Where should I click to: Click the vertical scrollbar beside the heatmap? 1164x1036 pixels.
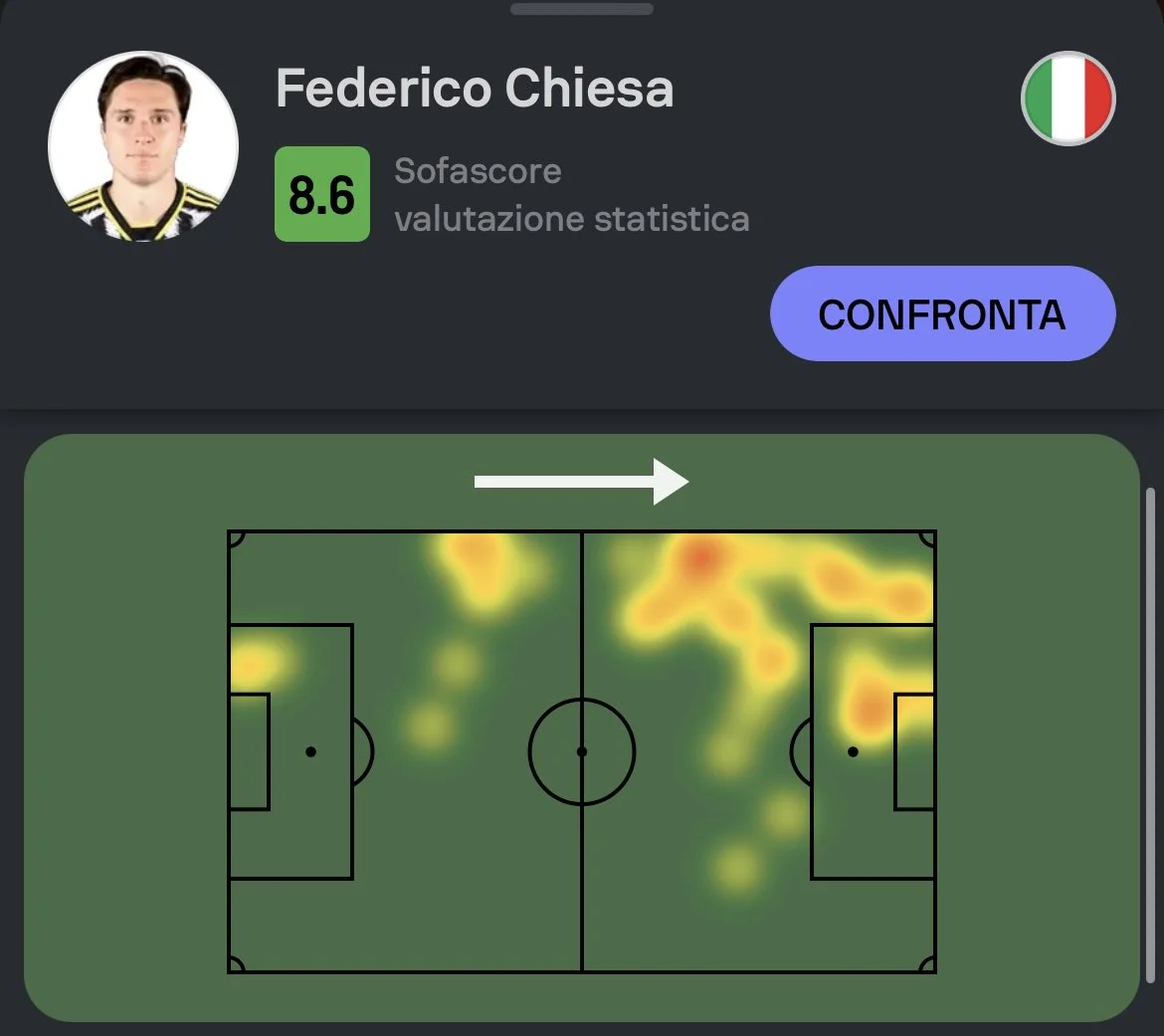coord(1151,736)
